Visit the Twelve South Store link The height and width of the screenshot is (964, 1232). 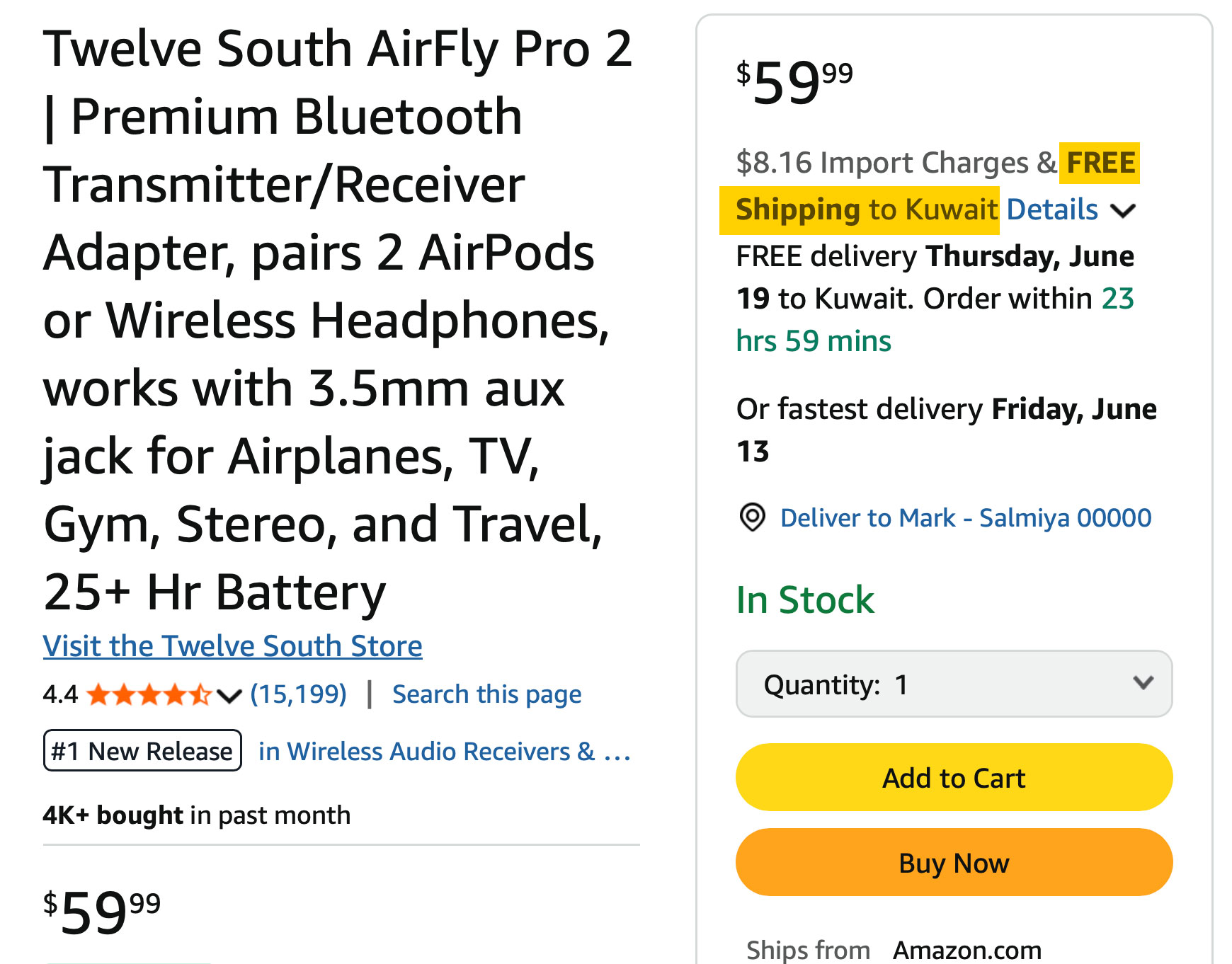232,646
